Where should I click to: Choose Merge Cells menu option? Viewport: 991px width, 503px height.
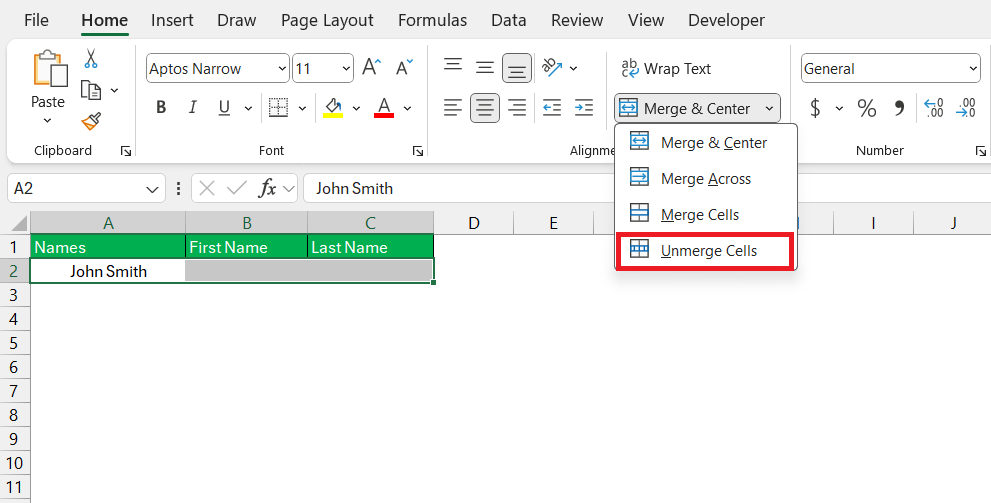706,215
